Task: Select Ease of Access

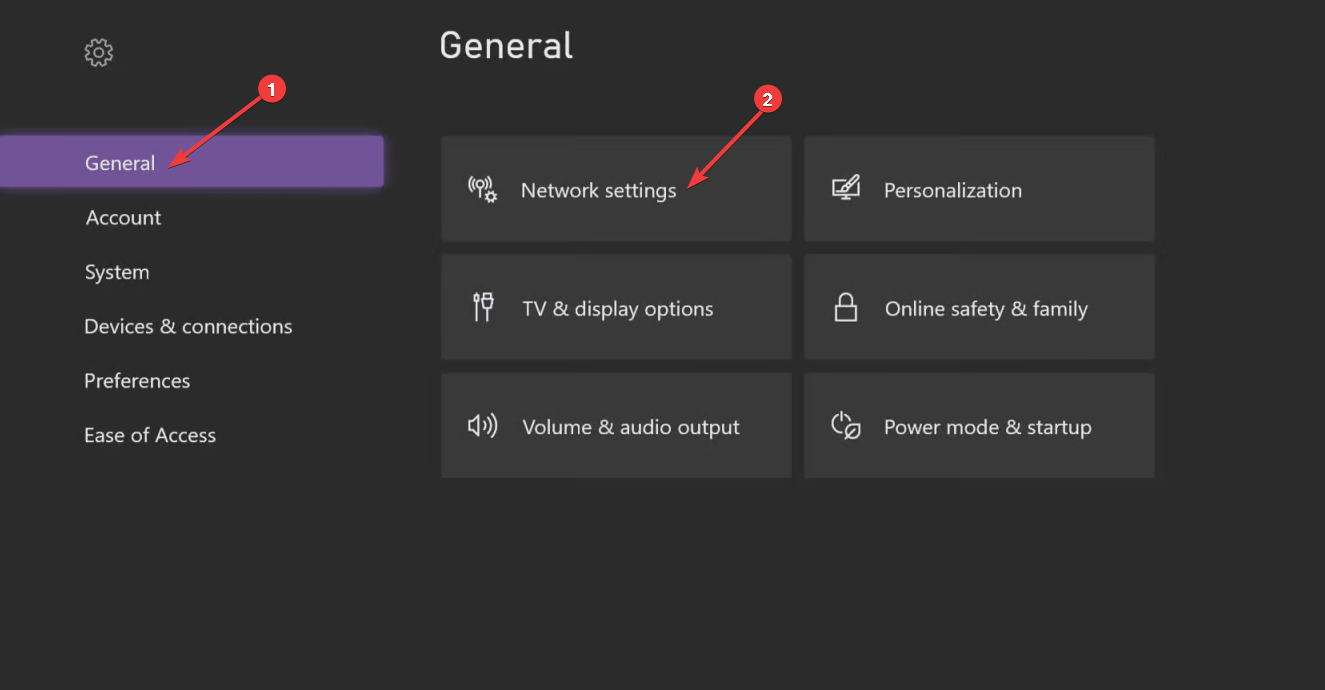Action: click(x=150, y=435)
